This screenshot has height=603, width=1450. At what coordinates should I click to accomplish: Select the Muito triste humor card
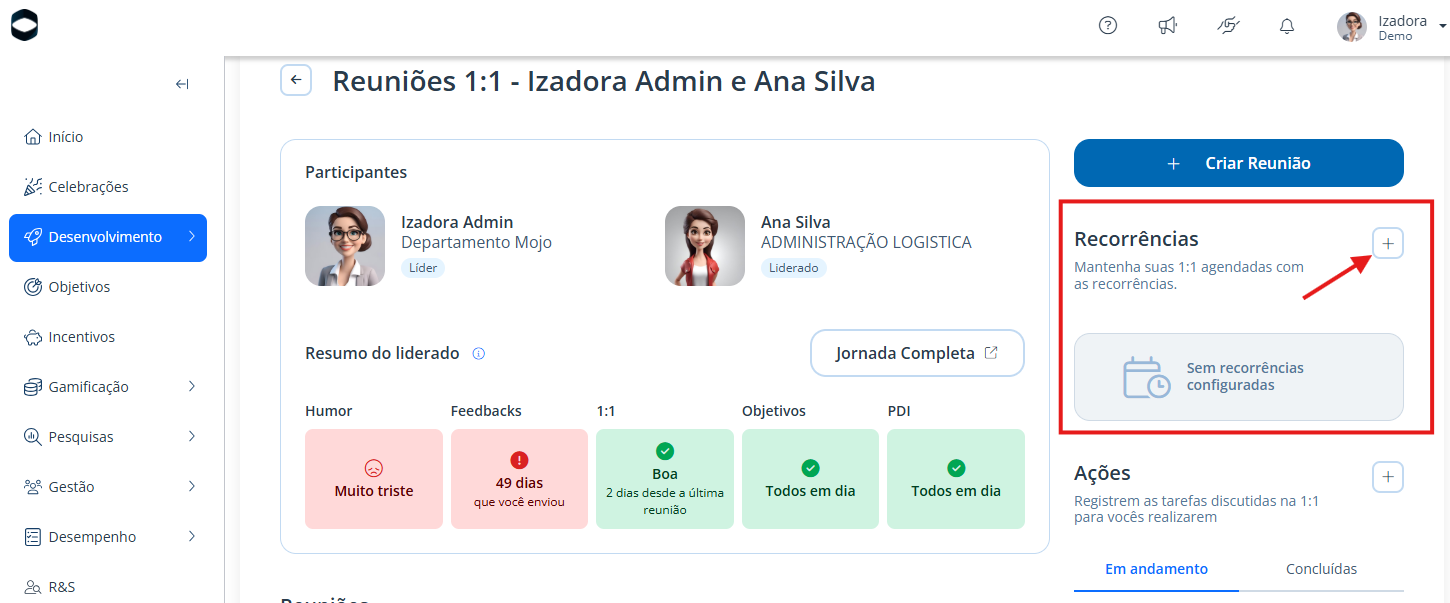374,479
